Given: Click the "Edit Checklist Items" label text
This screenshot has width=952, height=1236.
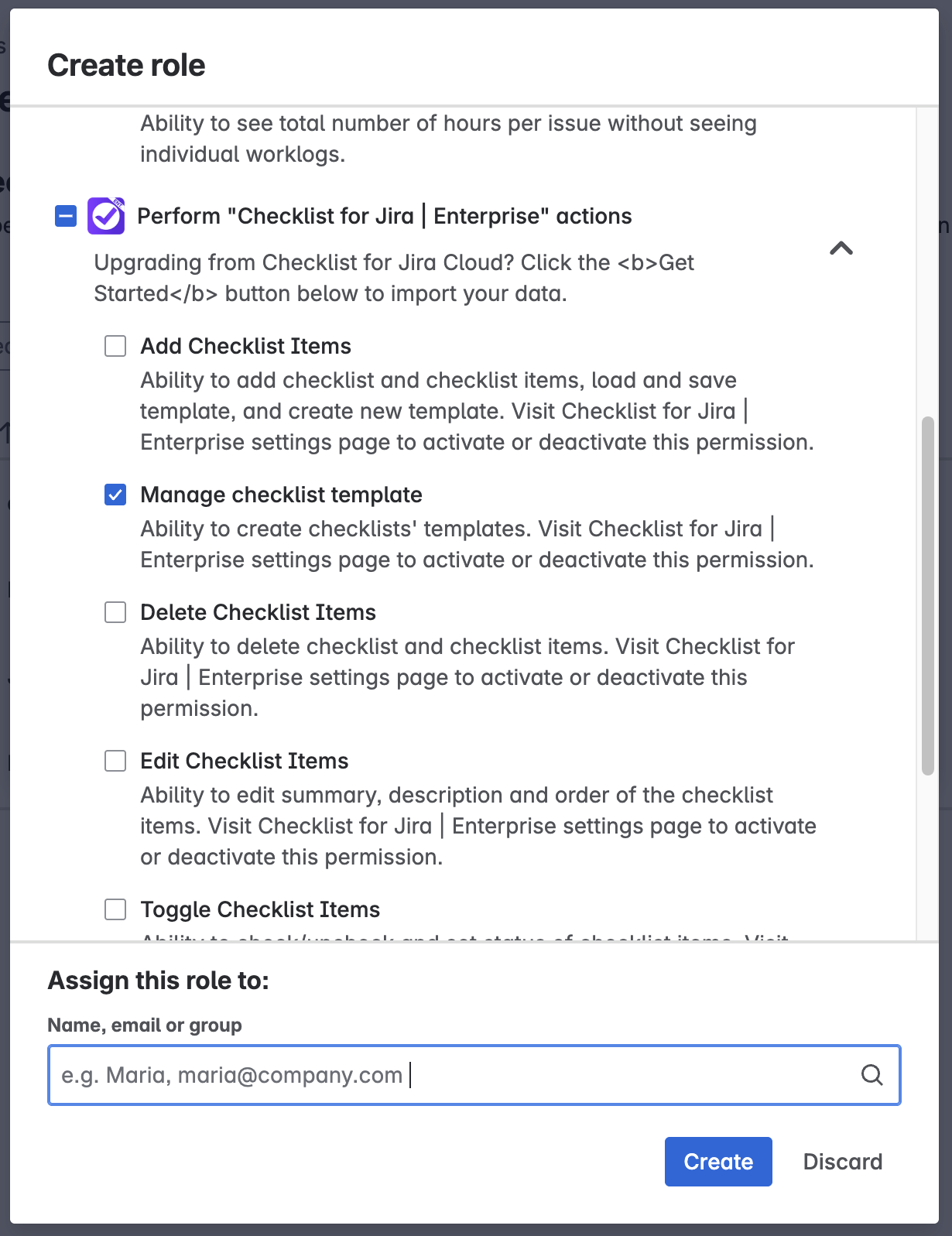Looking at the screenshot, I should click(244, 761).
